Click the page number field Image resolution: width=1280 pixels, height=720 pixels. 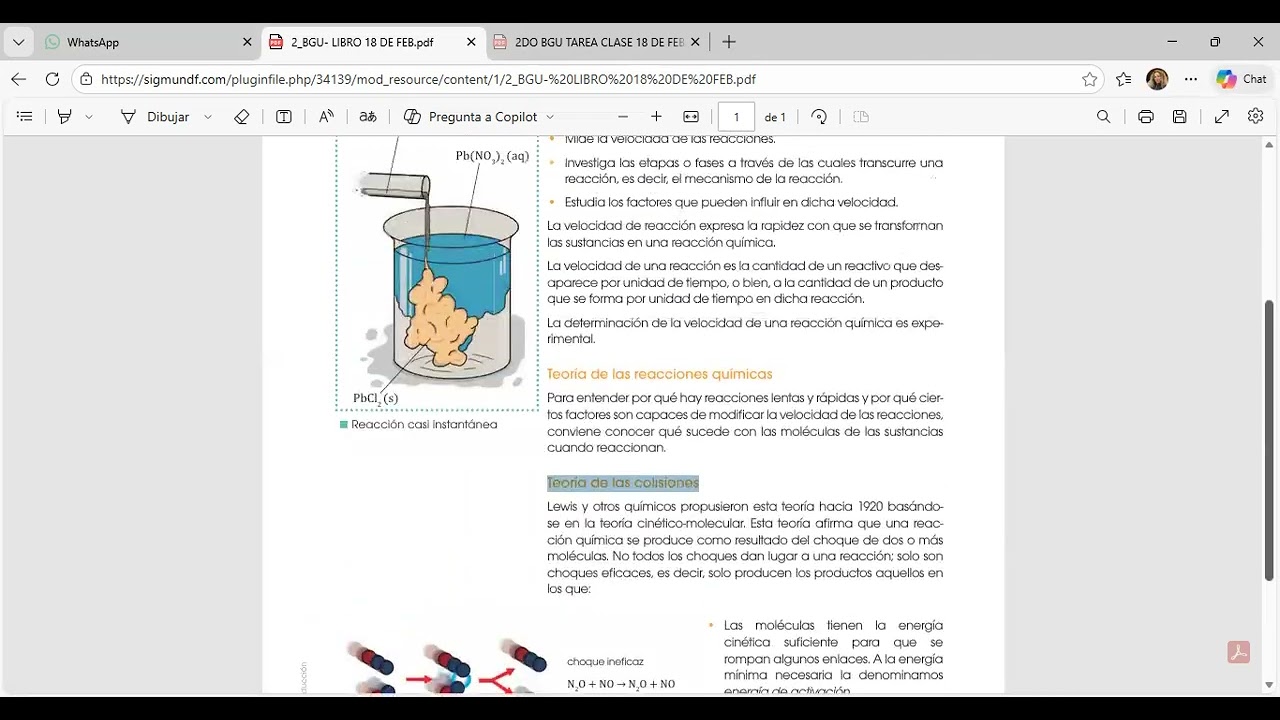tap(736, 117)
